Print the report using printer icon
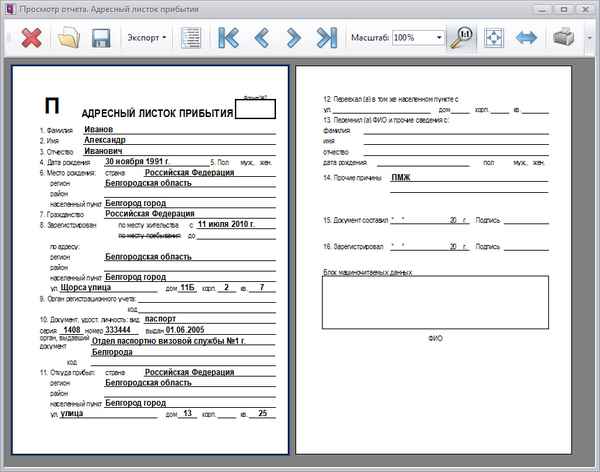 pyautogui.click(x=564, y=38)
